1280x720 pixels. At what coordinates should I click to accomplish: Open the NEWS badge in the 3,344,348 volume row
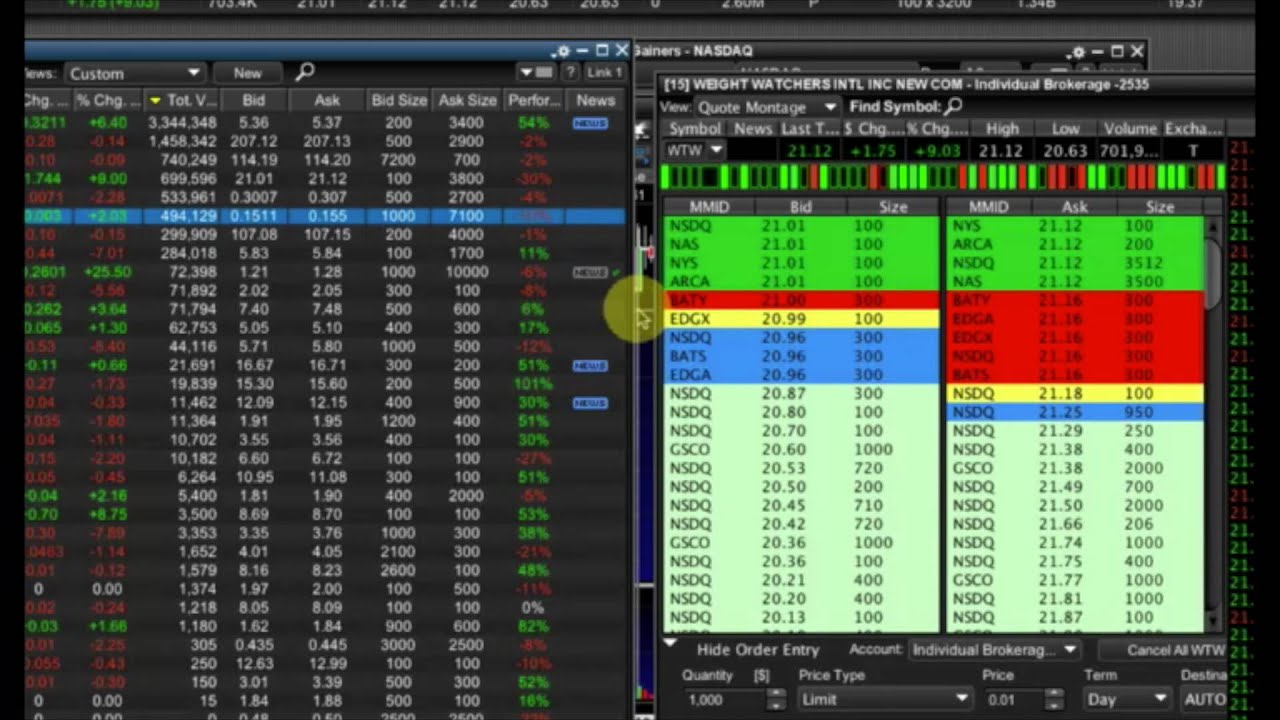tap(590, 123)
